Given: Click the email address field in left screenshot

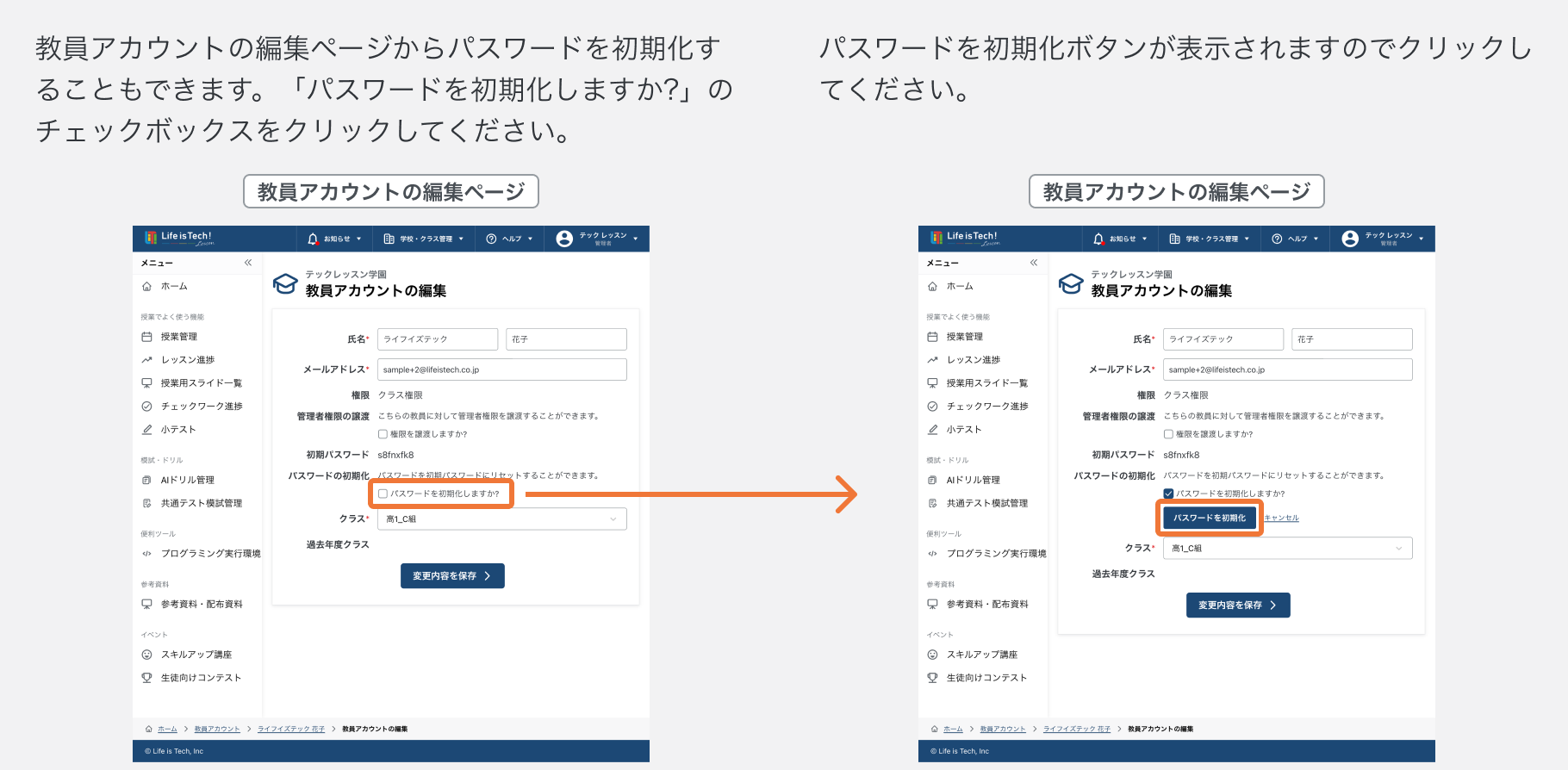Looking at the screenshot, I should (502, 369).
